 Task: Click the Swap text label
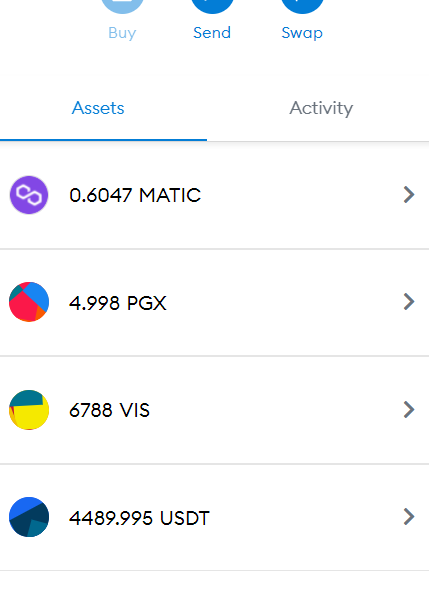(x=302, y=33)
